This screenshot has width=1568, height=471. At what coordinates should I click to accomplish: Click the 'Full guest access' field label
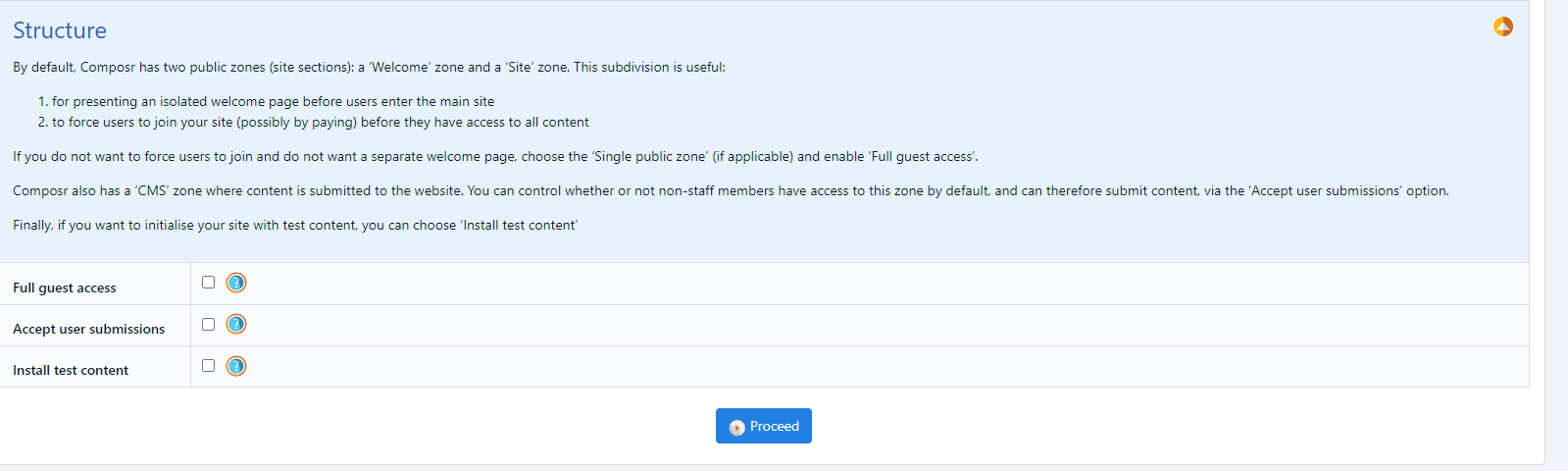(x=65, y=288)
